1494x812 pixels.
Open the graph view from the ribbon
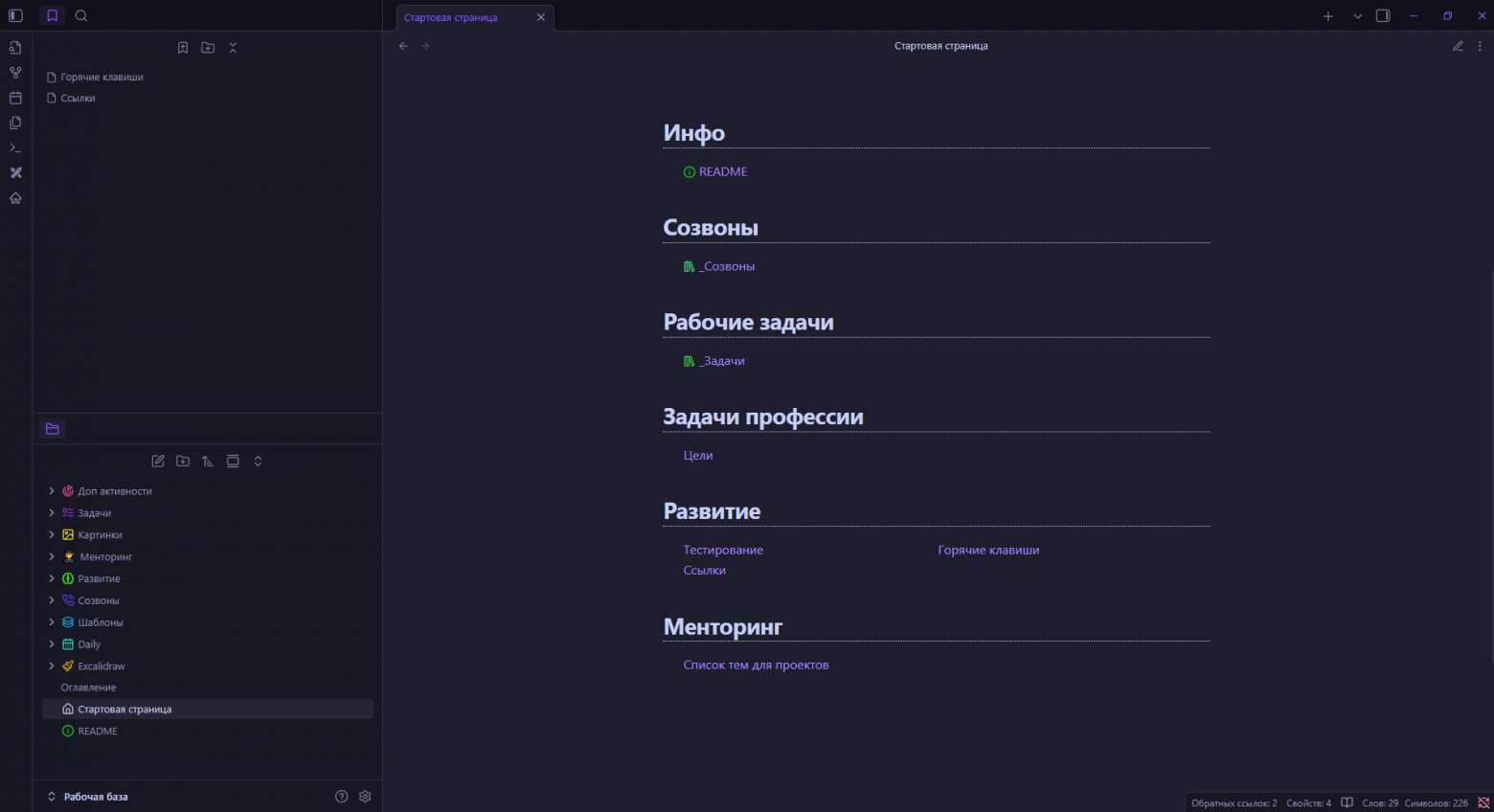[x=15, y=73]
